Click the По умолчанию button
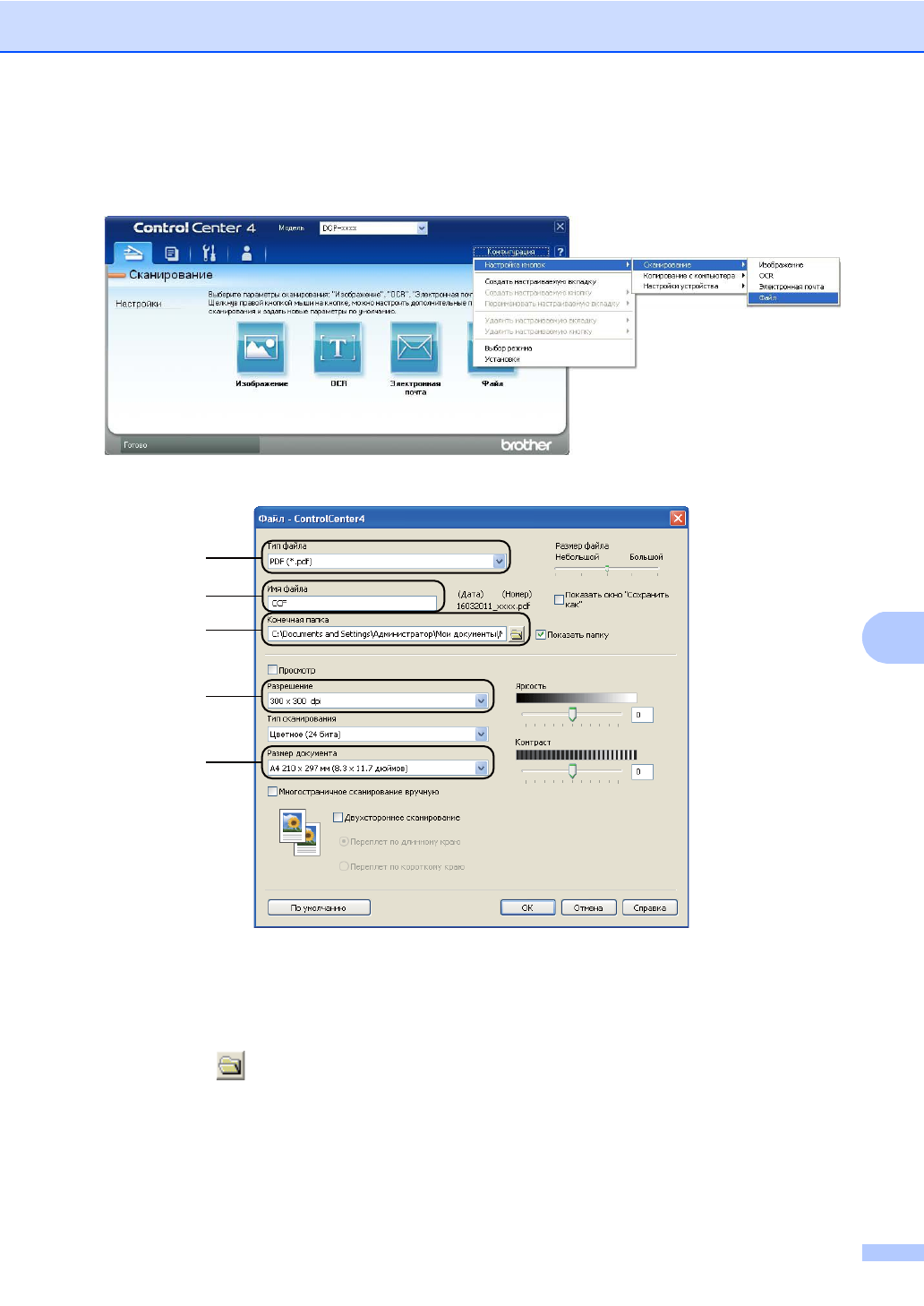The height and width of the screenshot is (1306, 924). tap(319, 908)
